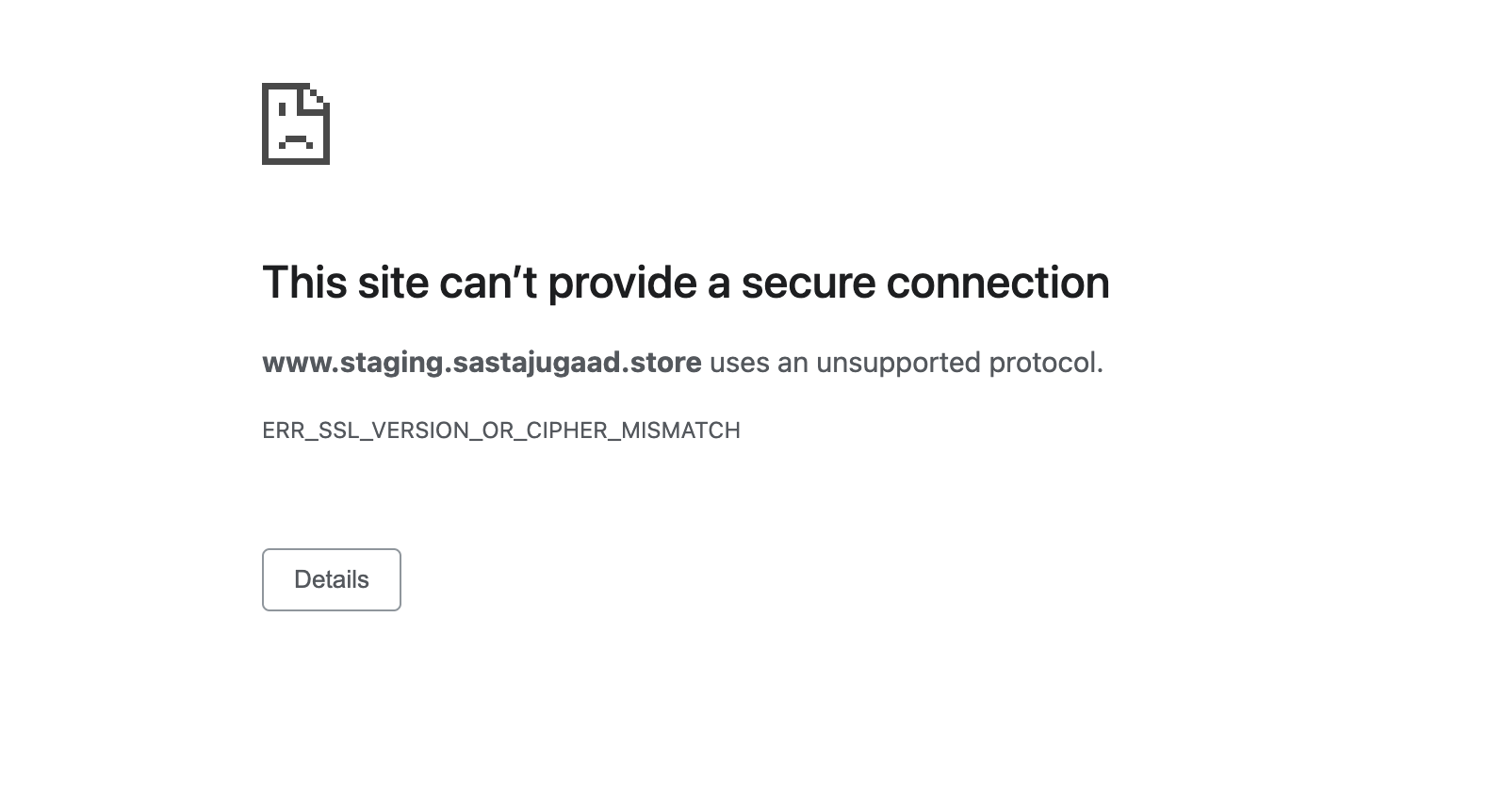Click the word 'uses' after the domain
This screenshot has height=812, width=1487.
(x=740, y=363)
